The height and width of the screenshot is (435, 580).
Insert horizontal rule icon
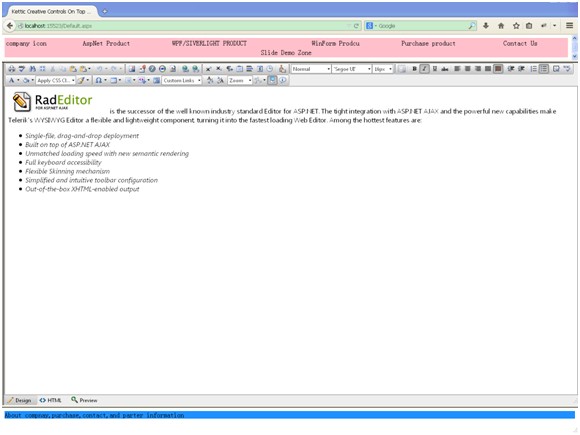[x=249, y=69]
